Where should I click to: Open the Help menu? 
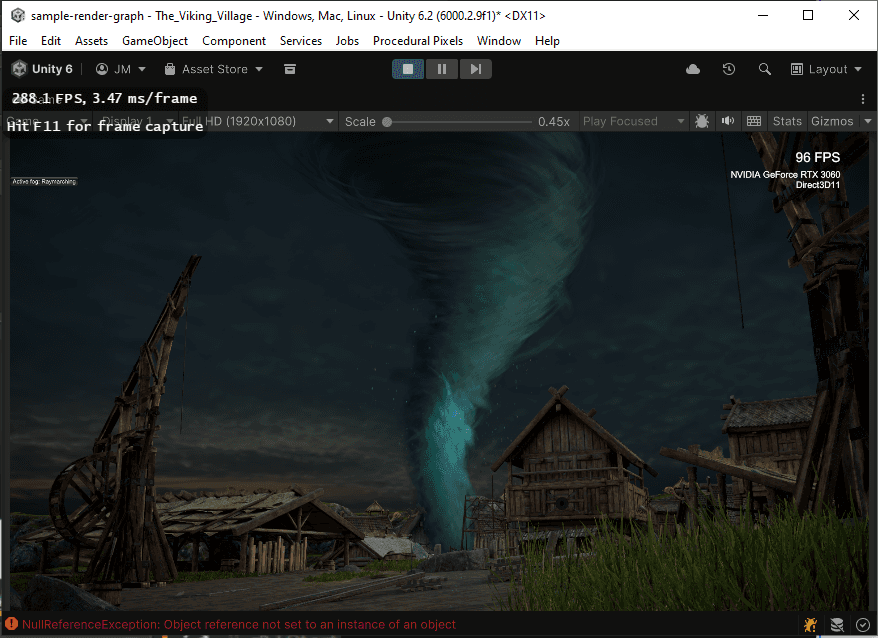547,41
